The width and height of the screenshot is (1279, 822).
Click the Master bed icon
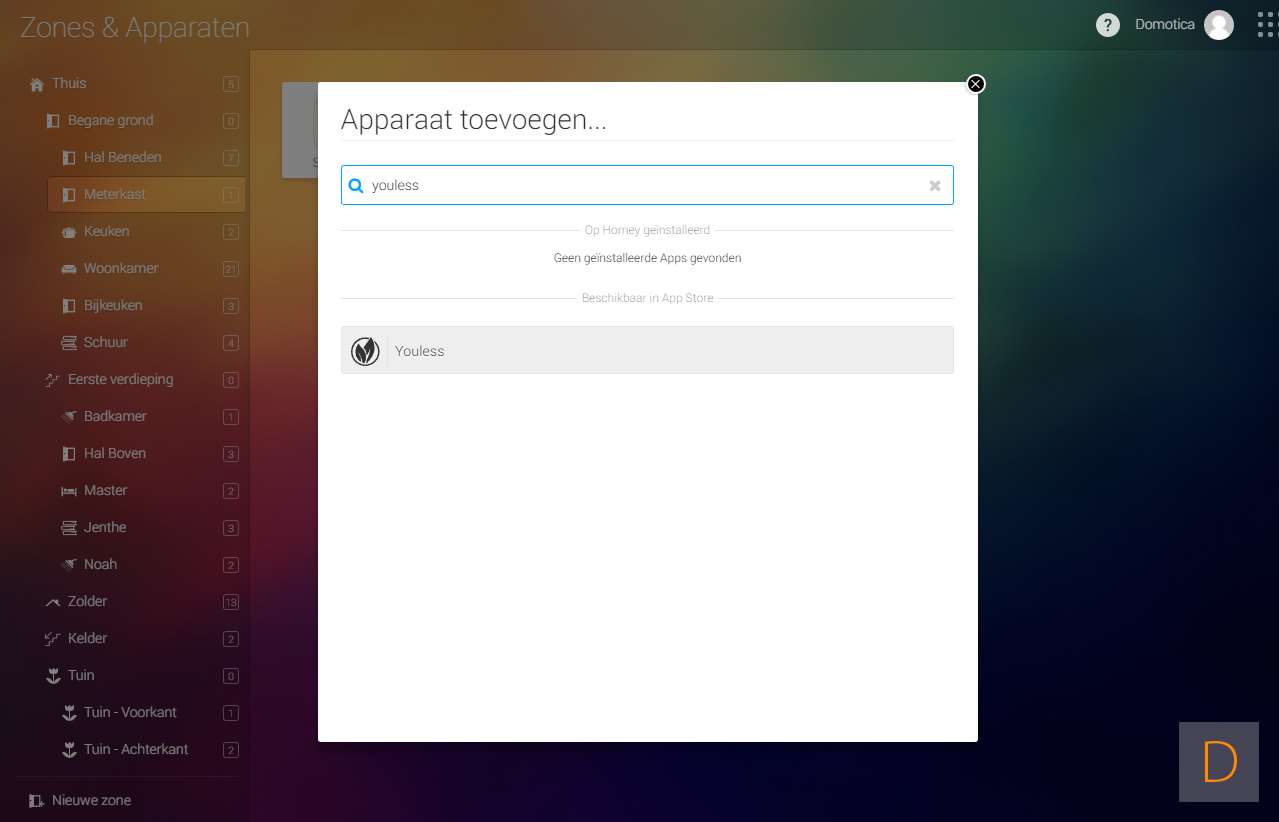pyautogui.click(x=69, y=491)
